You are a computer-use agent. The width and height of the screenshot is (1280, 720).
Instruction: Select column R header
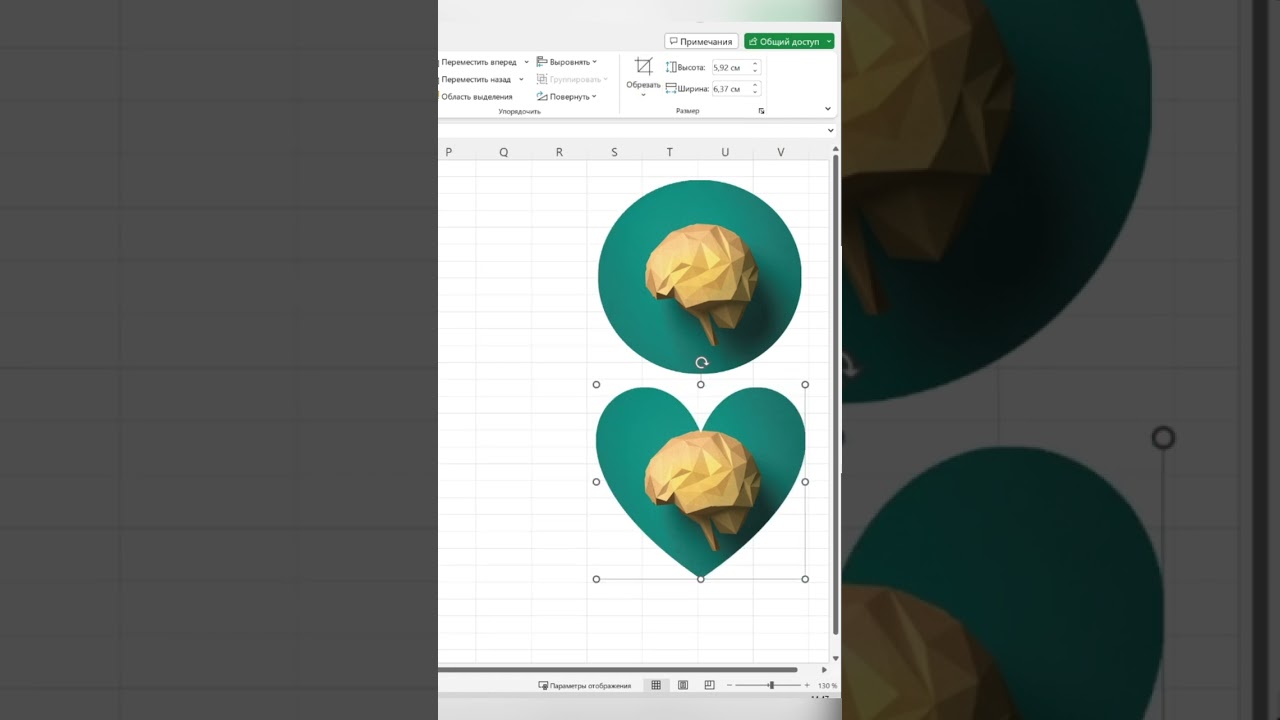(559, 152)
